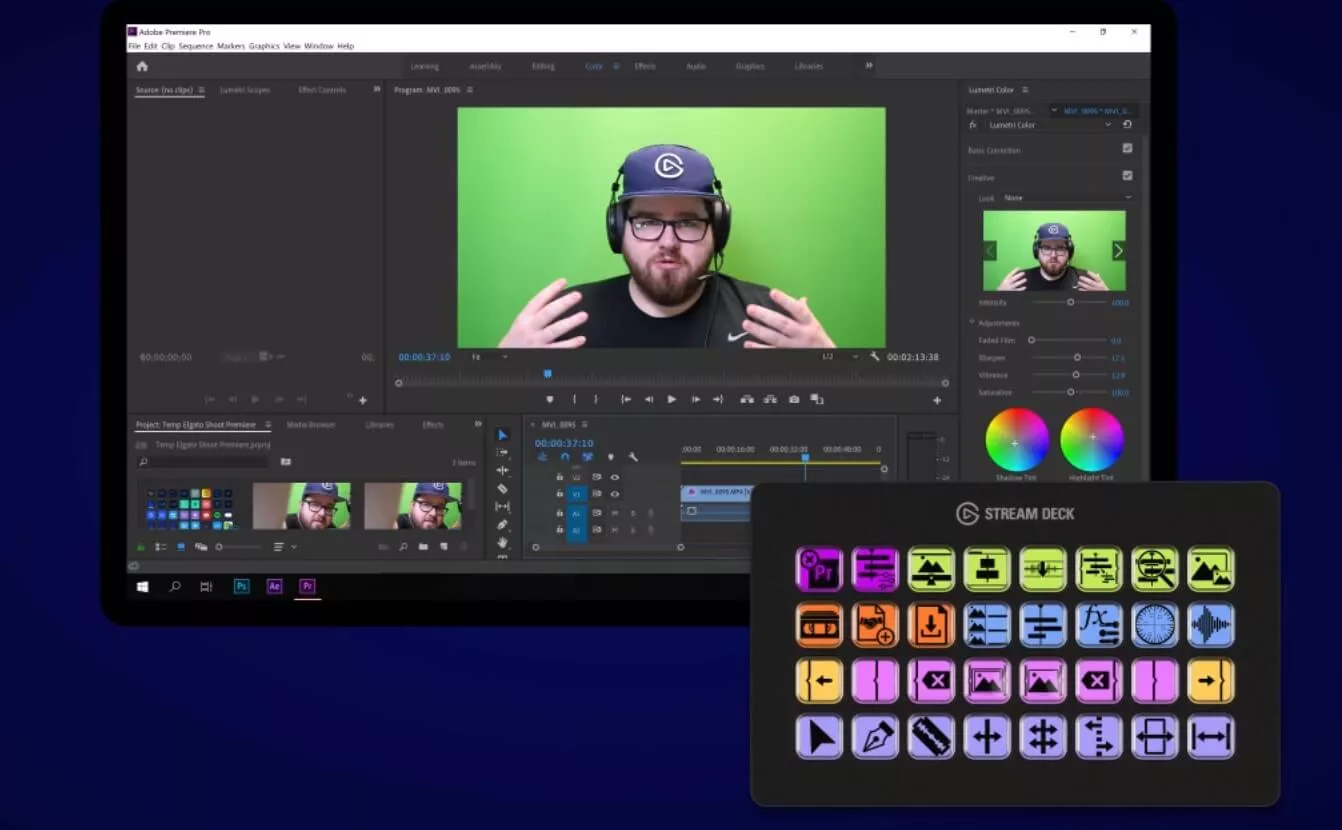This screenshot has width=1342, height=830.
Task: Switch to the Editing workspace tab
Action: point(543,66)
